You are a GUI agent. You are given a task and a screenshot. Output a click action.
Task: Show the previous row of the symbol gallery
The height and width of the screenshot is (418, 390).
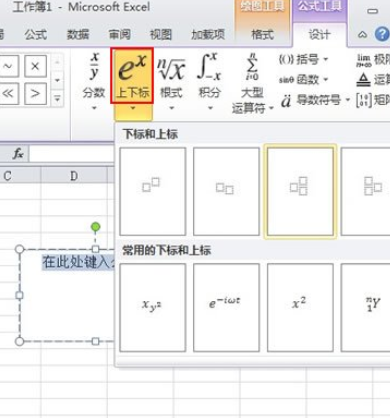(x=57, y=62)
